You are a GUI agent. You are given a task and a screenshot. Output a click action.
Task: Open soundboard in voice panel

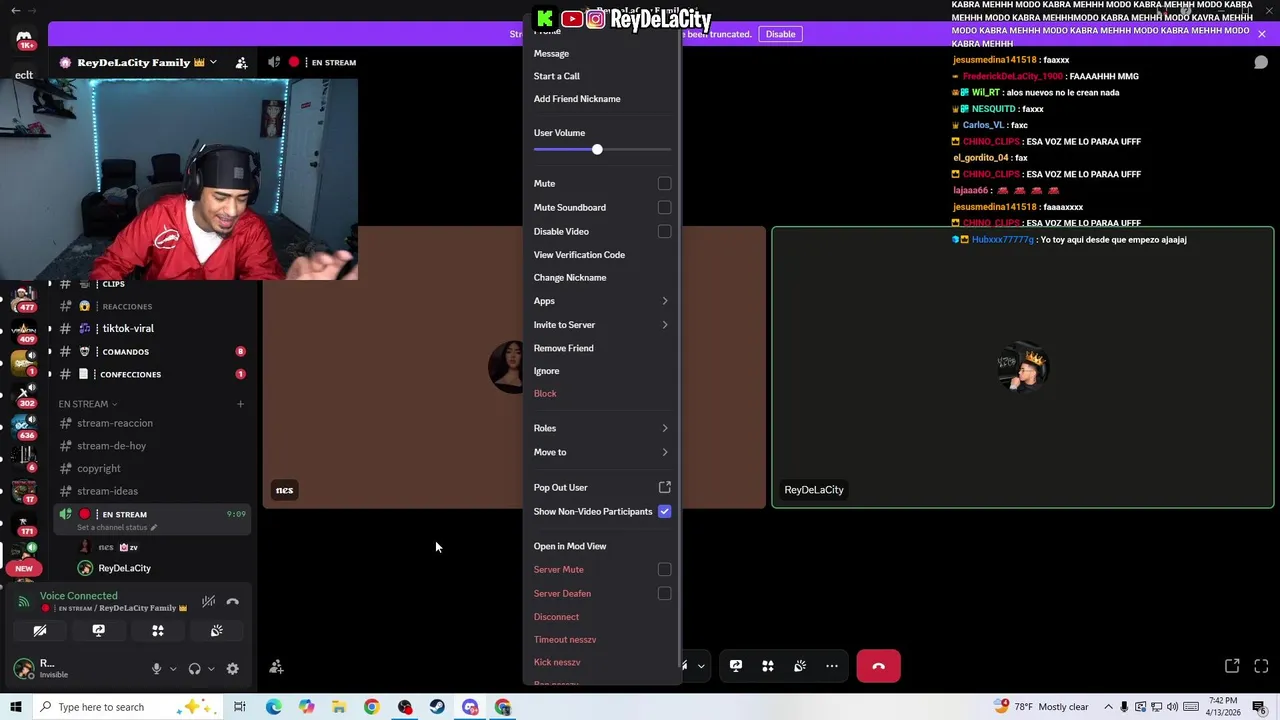[x=216, y=631]
